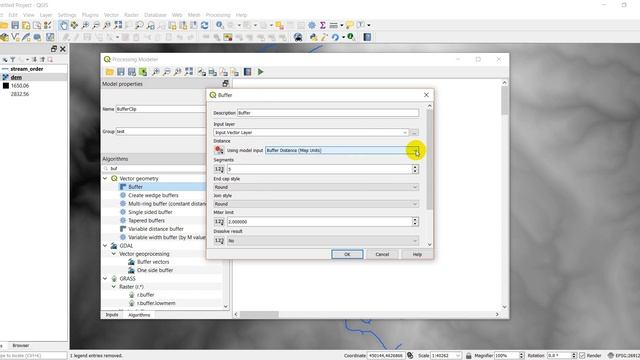Select the Single sided buffer algorithm
This screenshot has height=360, width=640.
pyautogui.click(x=150, y=212)
